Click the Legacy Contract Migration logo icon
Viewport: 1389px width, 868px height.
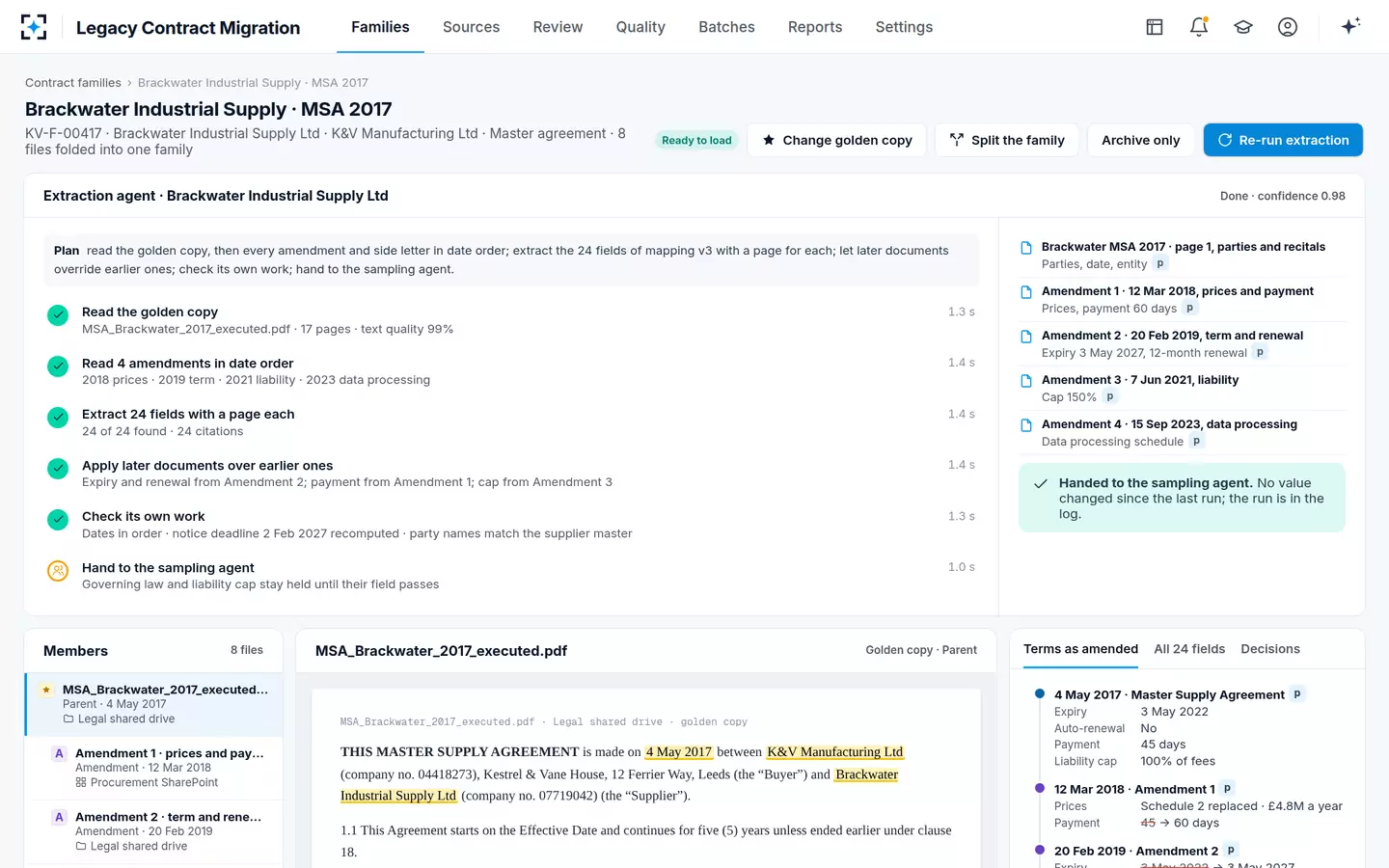pos(34,27)
